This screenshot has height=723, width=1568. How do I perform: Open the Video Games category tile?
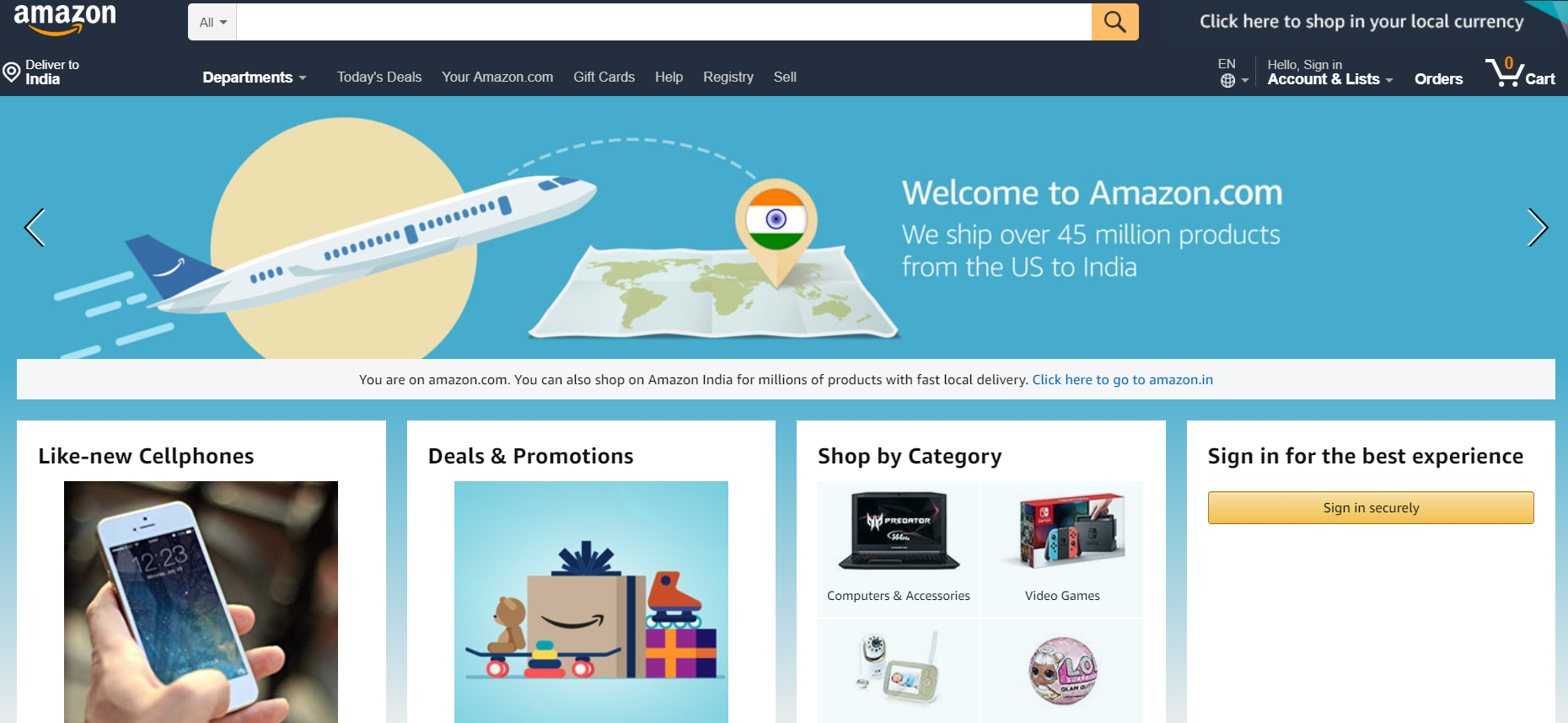pyautogui.click(x=1062, y=548)
